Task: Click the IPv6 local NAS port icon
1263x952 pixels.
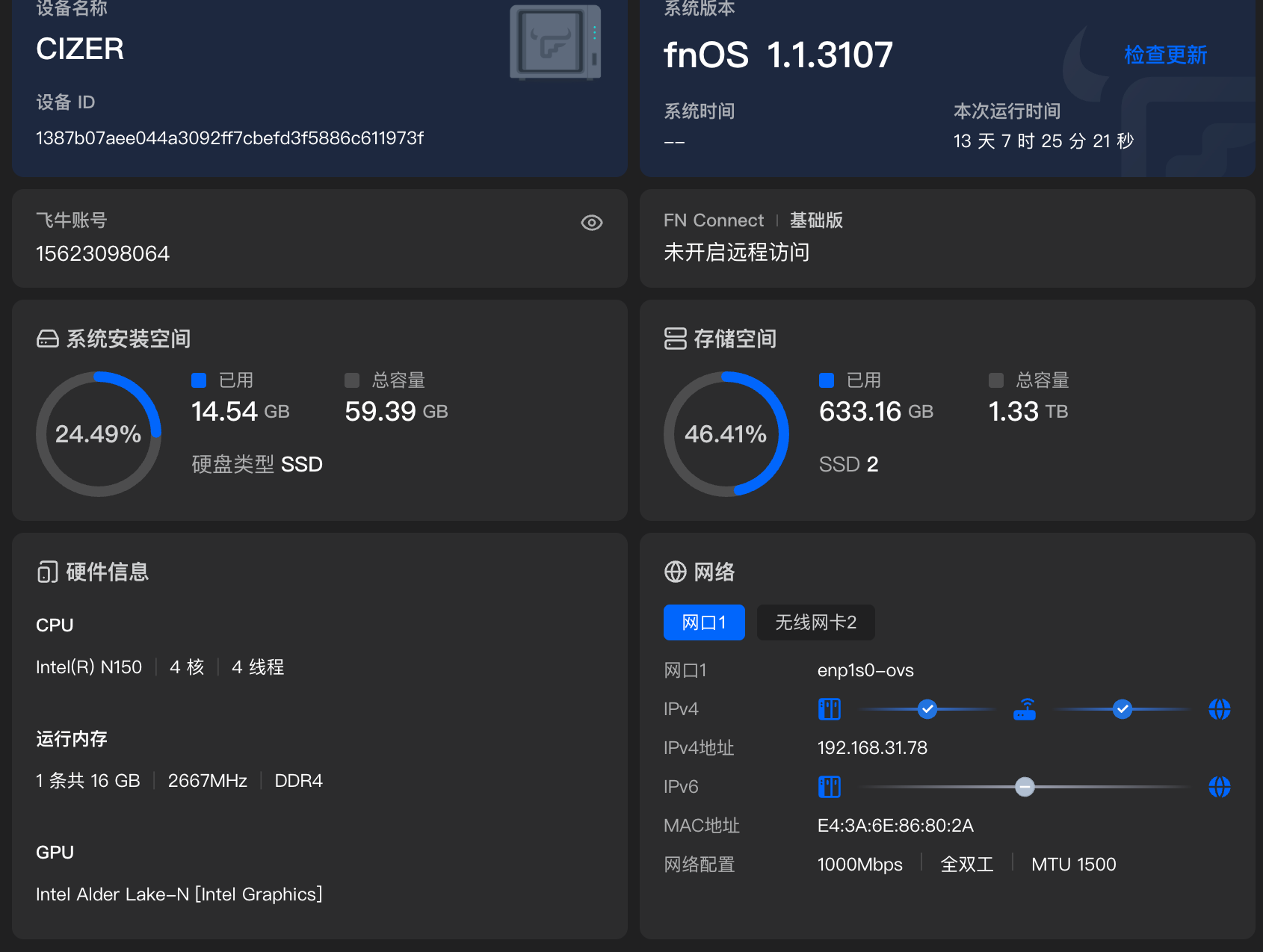Action: pos(830,787)
